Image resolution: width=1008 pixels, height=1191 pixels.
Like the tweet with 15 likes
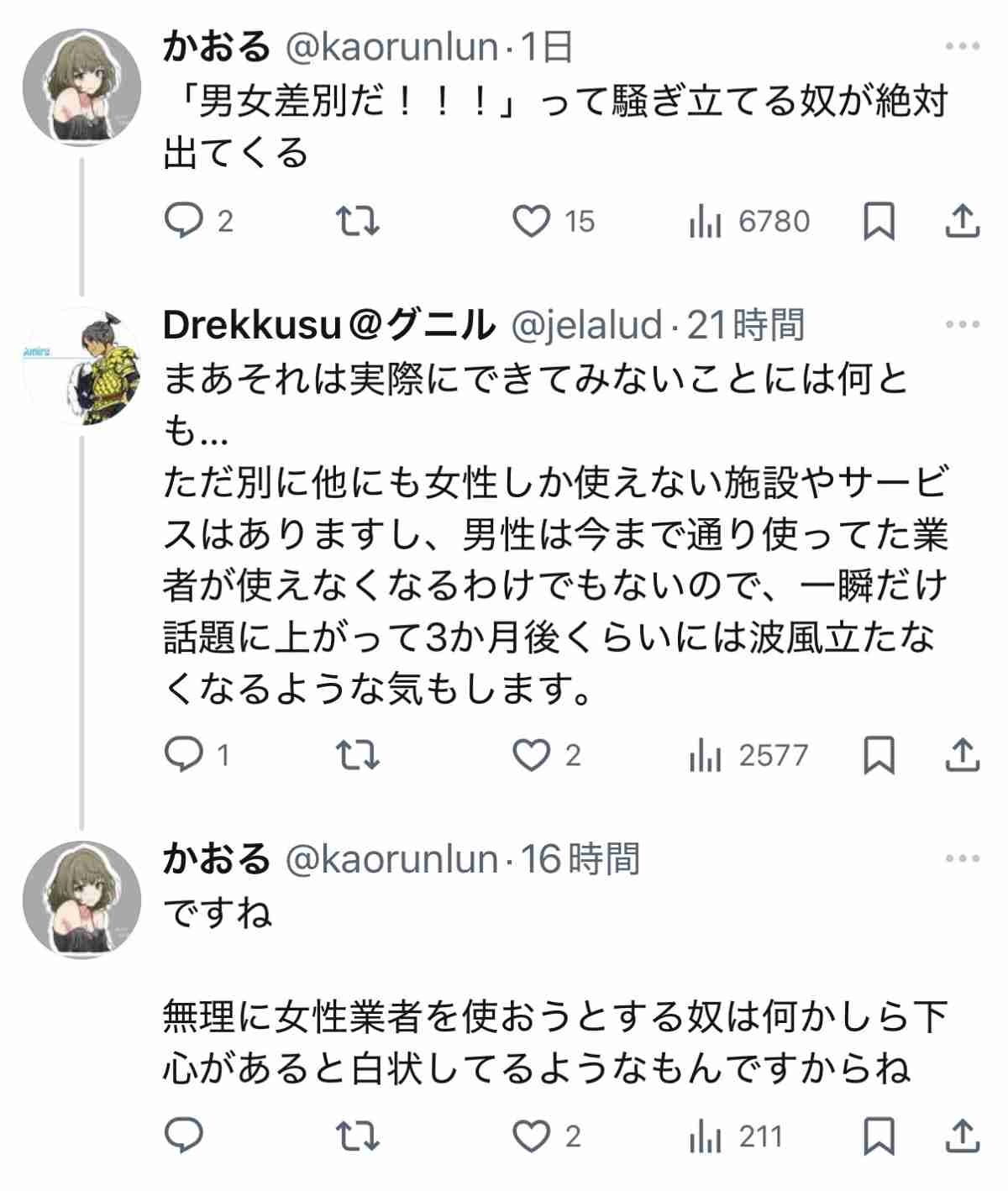click(531, 221)
